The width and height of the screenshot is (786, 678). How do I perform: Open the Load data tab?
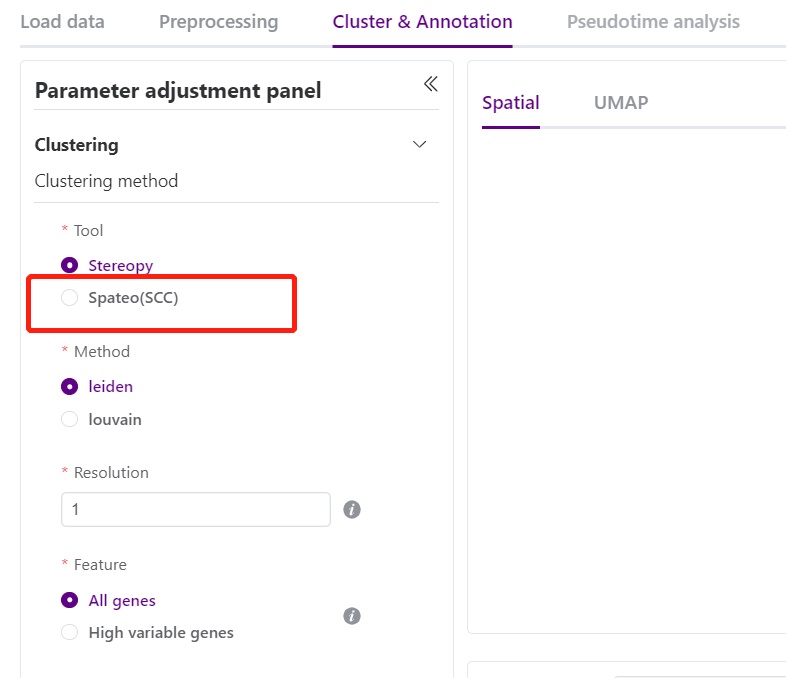[x=62, y=22]
